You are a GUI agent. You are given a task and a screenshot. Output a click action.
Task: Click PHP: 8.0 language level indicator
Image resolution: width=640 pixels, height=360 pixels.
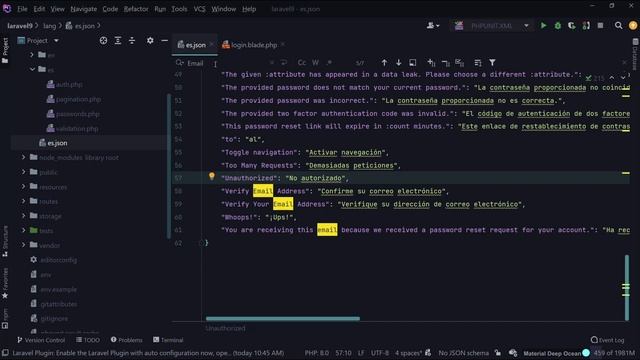click(x=317, y=353)
